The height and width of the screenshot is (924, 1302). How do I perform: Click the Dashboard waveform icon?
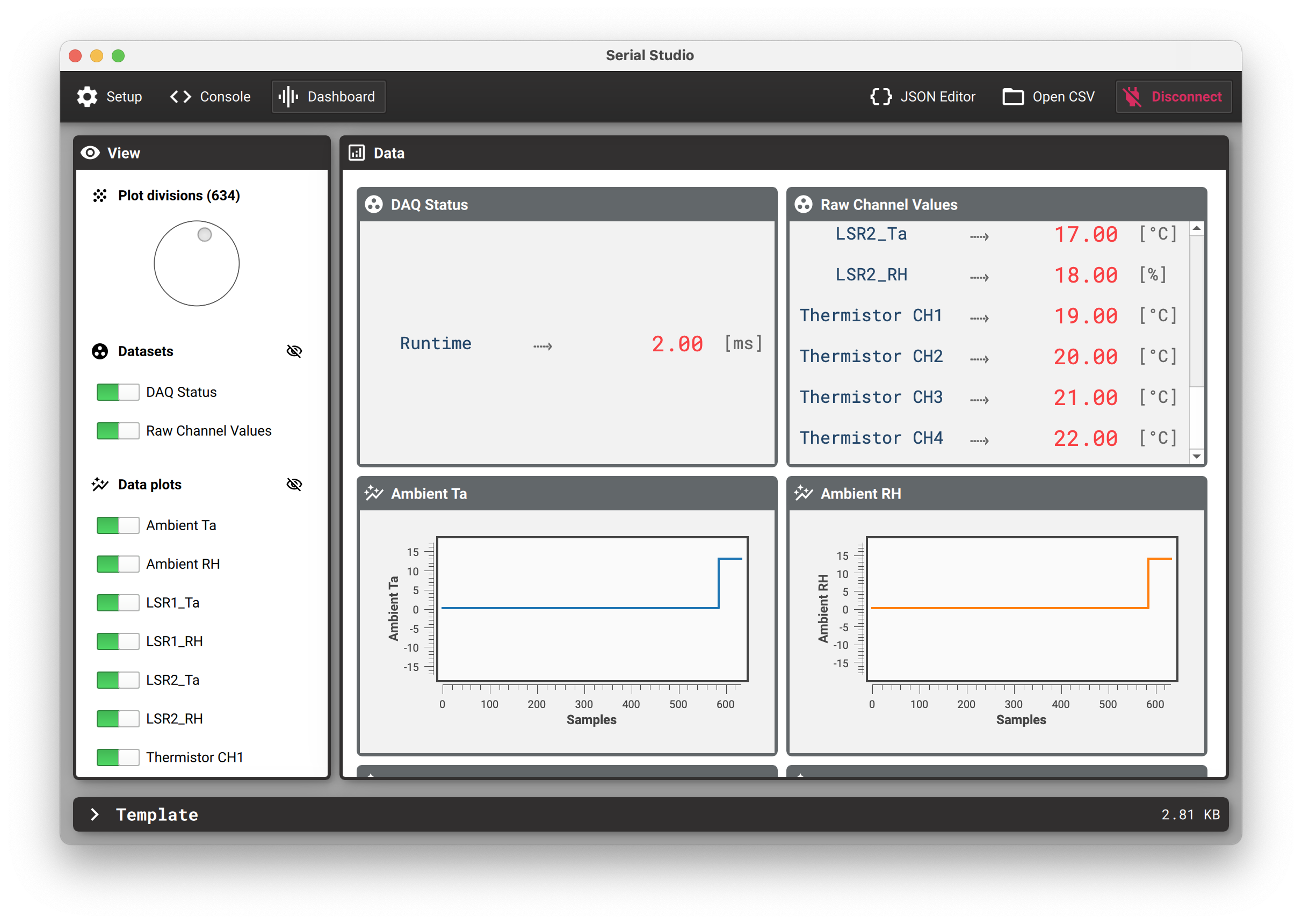[288, 97]
